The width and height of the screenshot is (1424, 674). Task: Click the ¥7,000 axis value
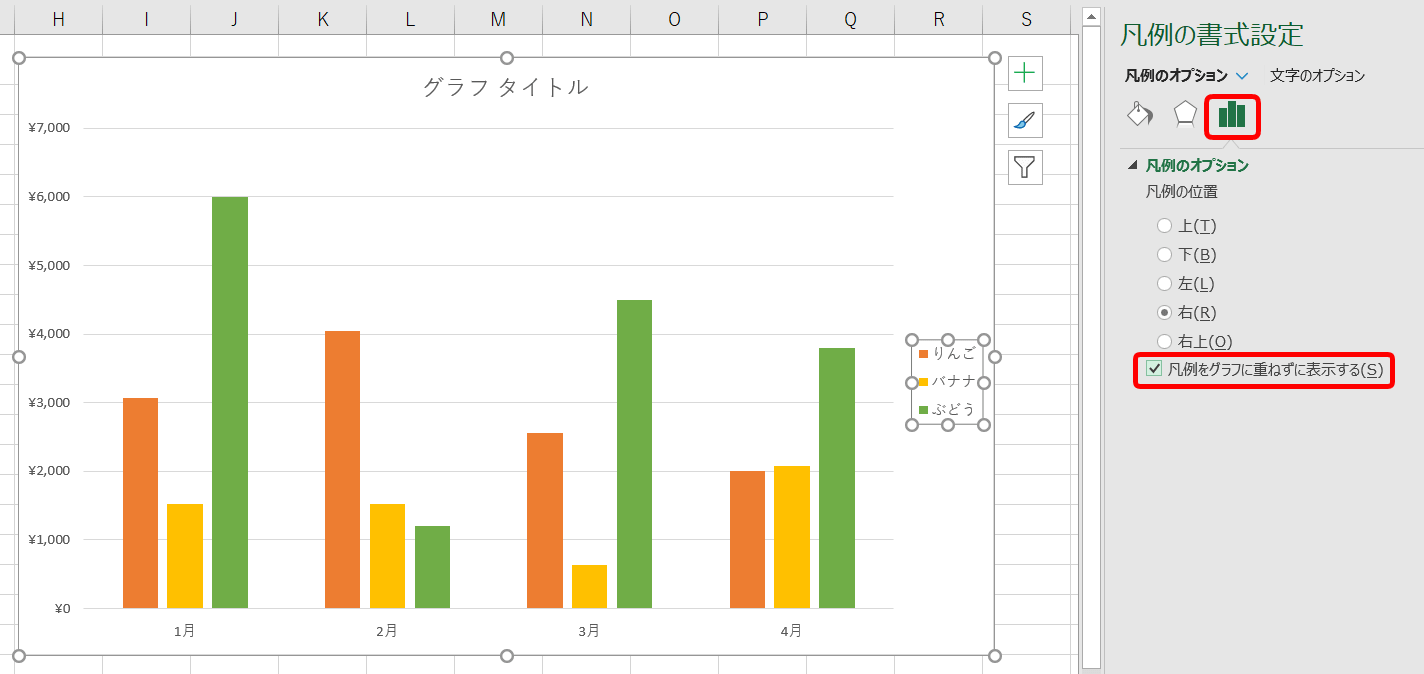coord(49,128)
